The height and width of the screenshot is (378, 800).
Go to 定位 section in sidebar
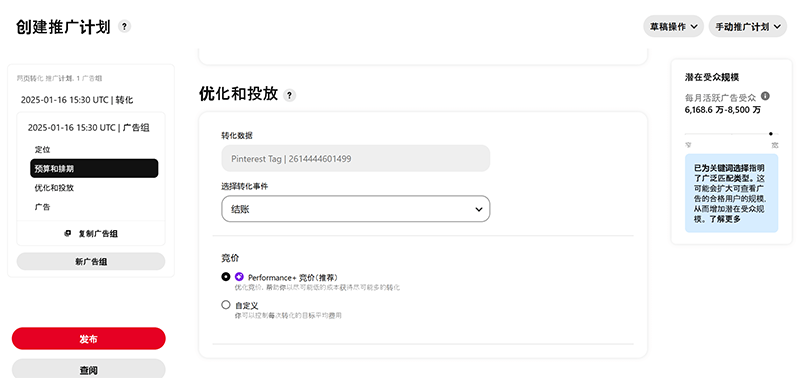pos(42,149)
